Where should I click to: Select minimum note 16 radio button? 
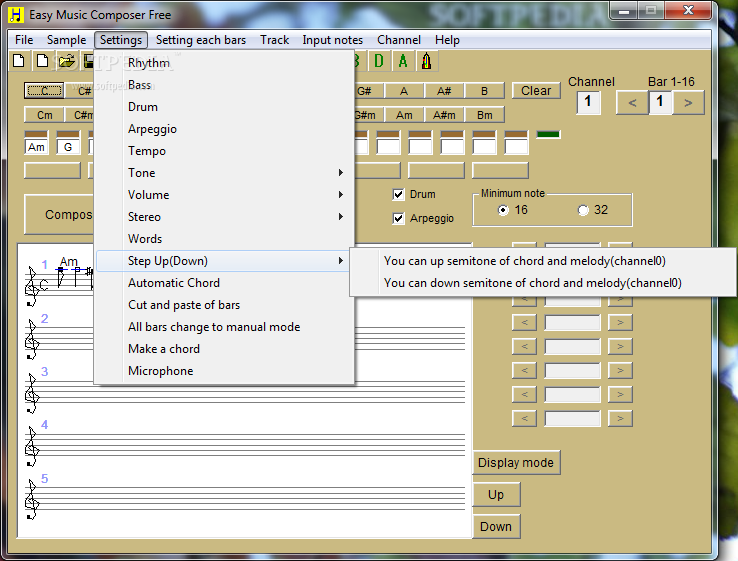point(503,210)
